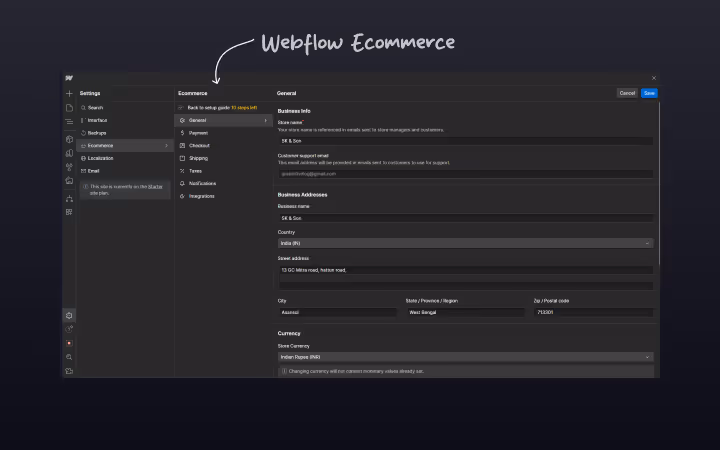This screenshot has height=450, width=720.
Task: Close the settings window with X
Action: 654,78
